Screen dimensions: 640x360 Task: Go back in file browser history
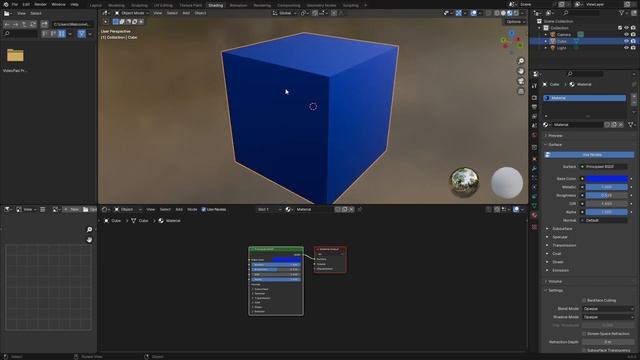coord(7,24)
